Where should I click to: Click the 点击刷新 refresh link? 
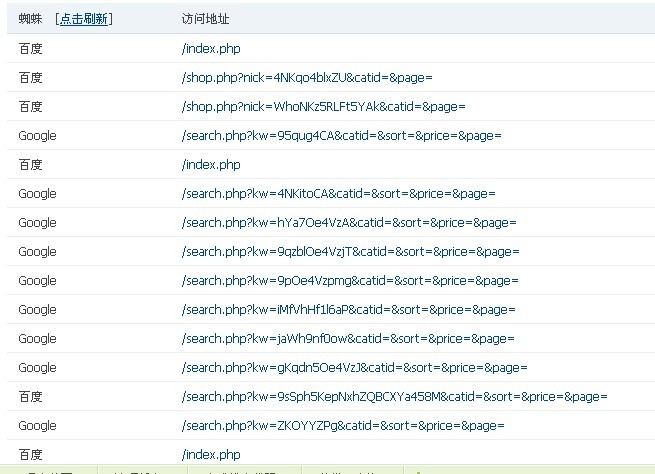pos(84,19)
